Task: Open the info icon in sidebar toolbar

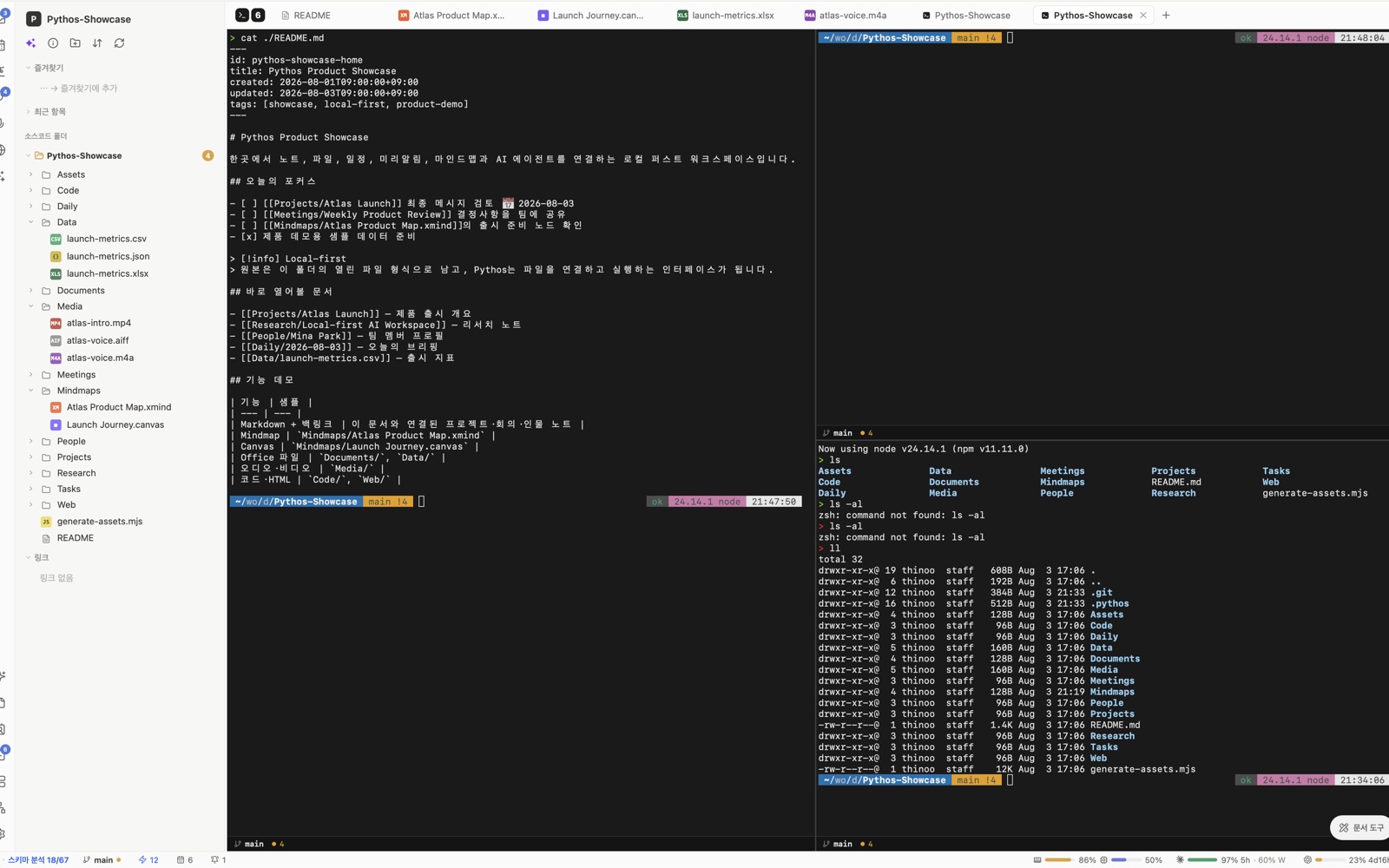Action: coord(53,43)
